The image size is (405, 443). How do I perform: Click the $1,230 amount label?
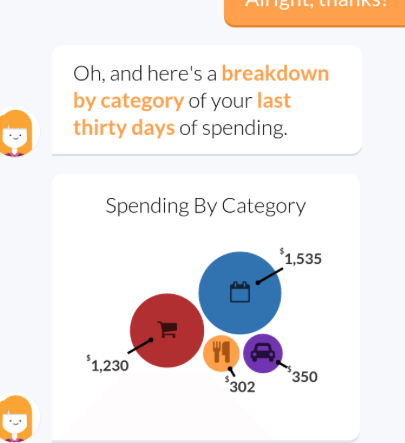tap(108, 364)
